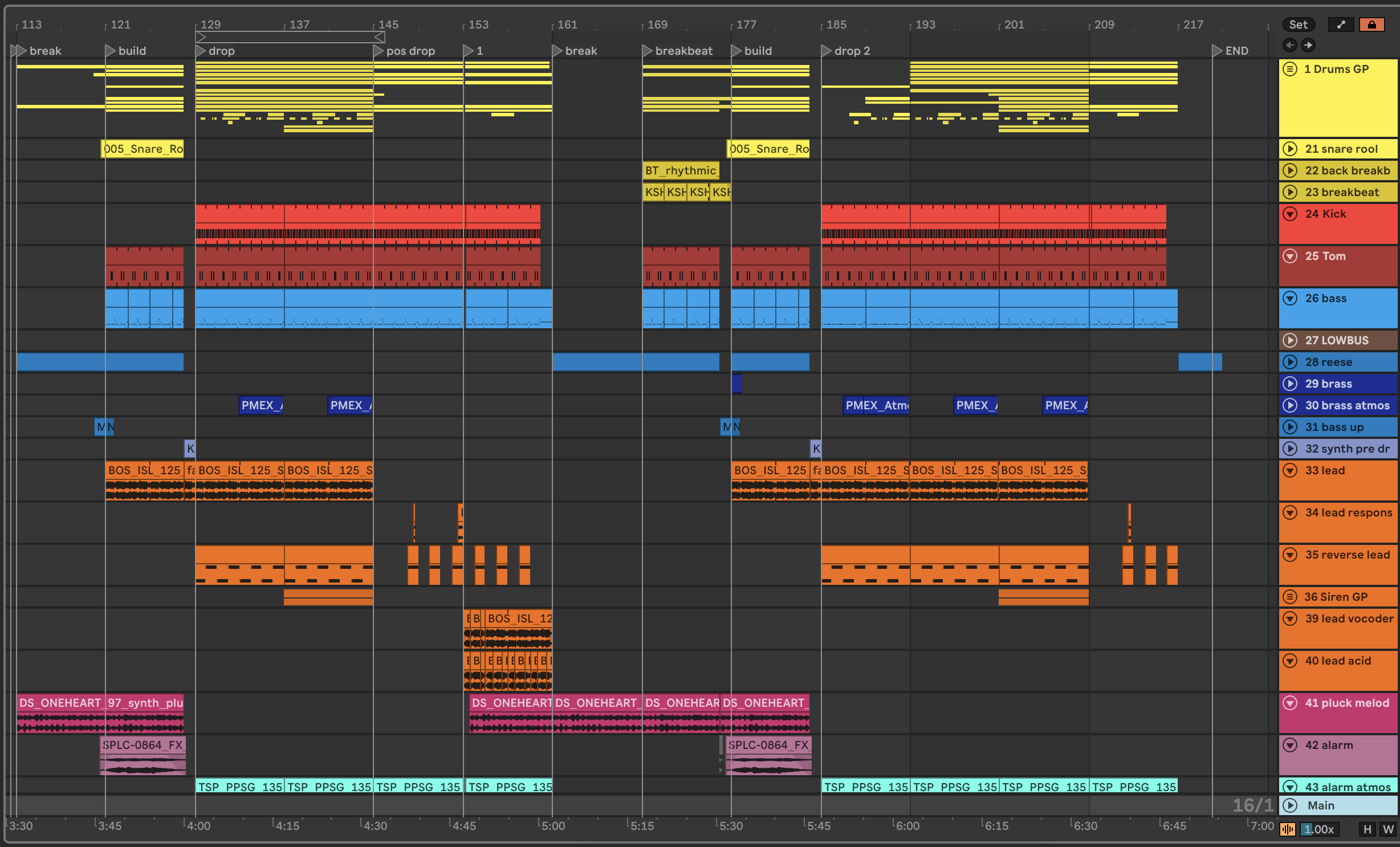
Task: Jump to the 'drop' locator
Action: [201, 51]
